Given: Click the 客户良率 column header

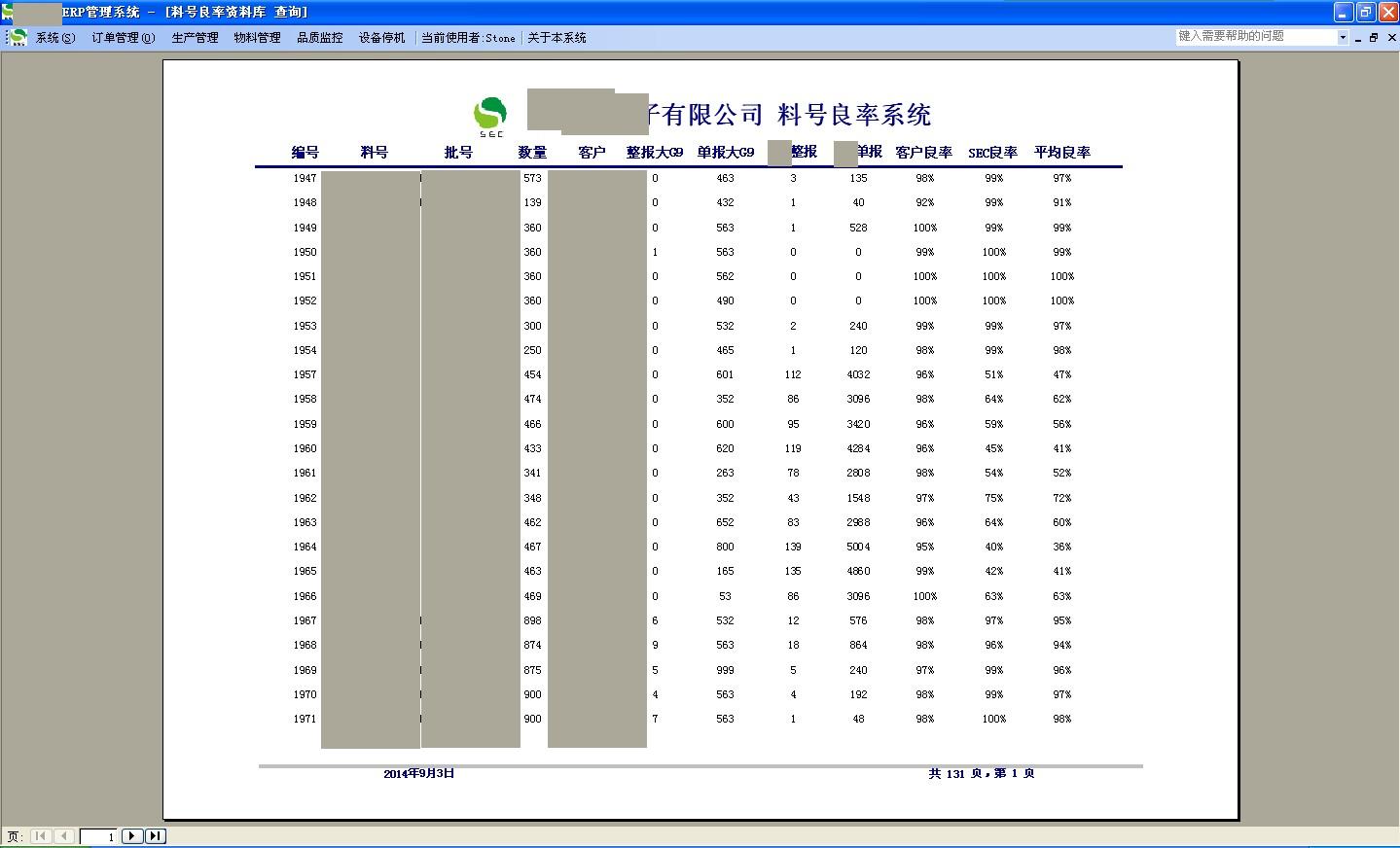Looking at the screenshot, I should [924, 152].
